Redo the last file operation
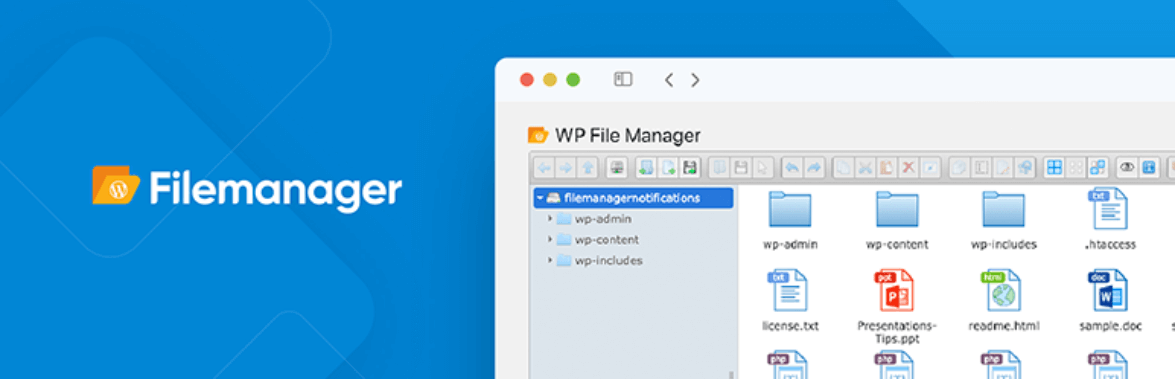1175x379 pixels. tap(815, 168)
